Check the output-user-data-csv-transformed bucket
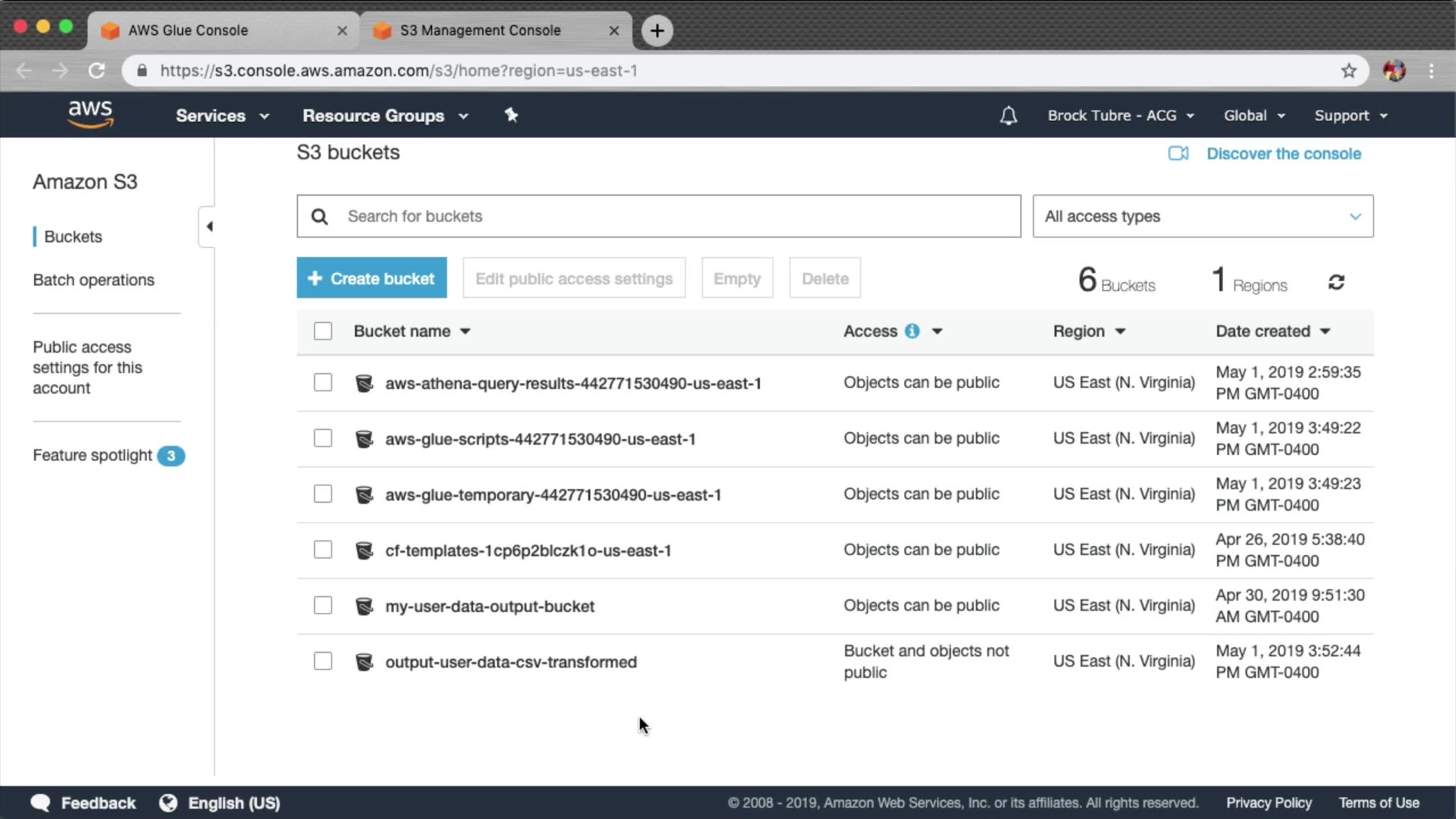This screenshot has height=819, width=1456. point(323,661)
